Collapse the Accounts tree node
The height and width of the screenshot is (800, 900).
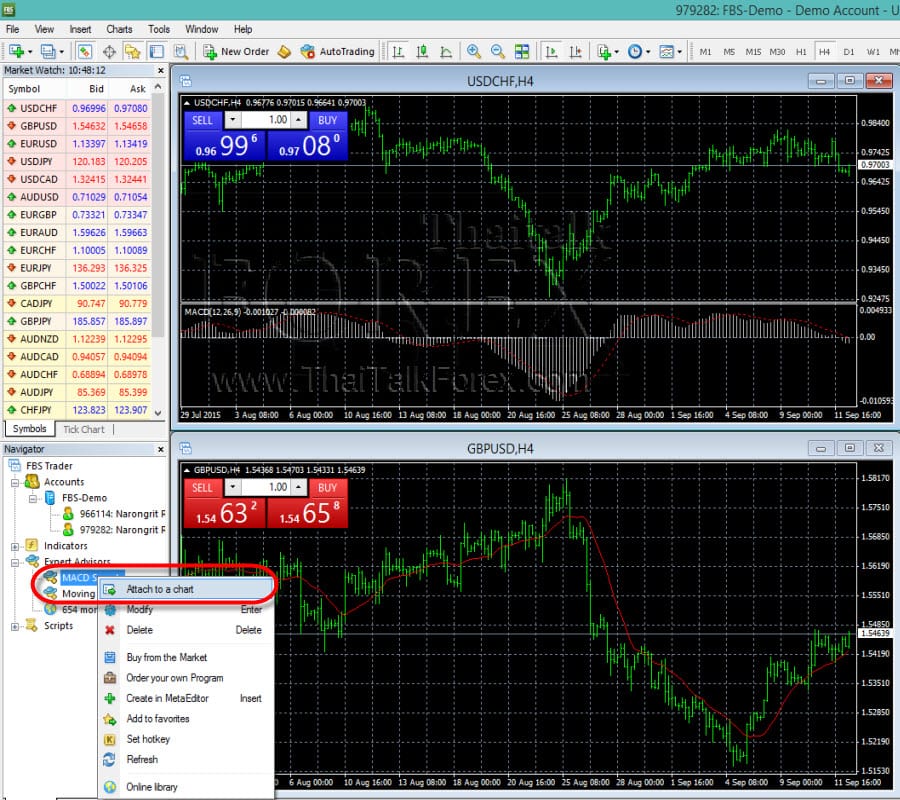pos(15,483)
